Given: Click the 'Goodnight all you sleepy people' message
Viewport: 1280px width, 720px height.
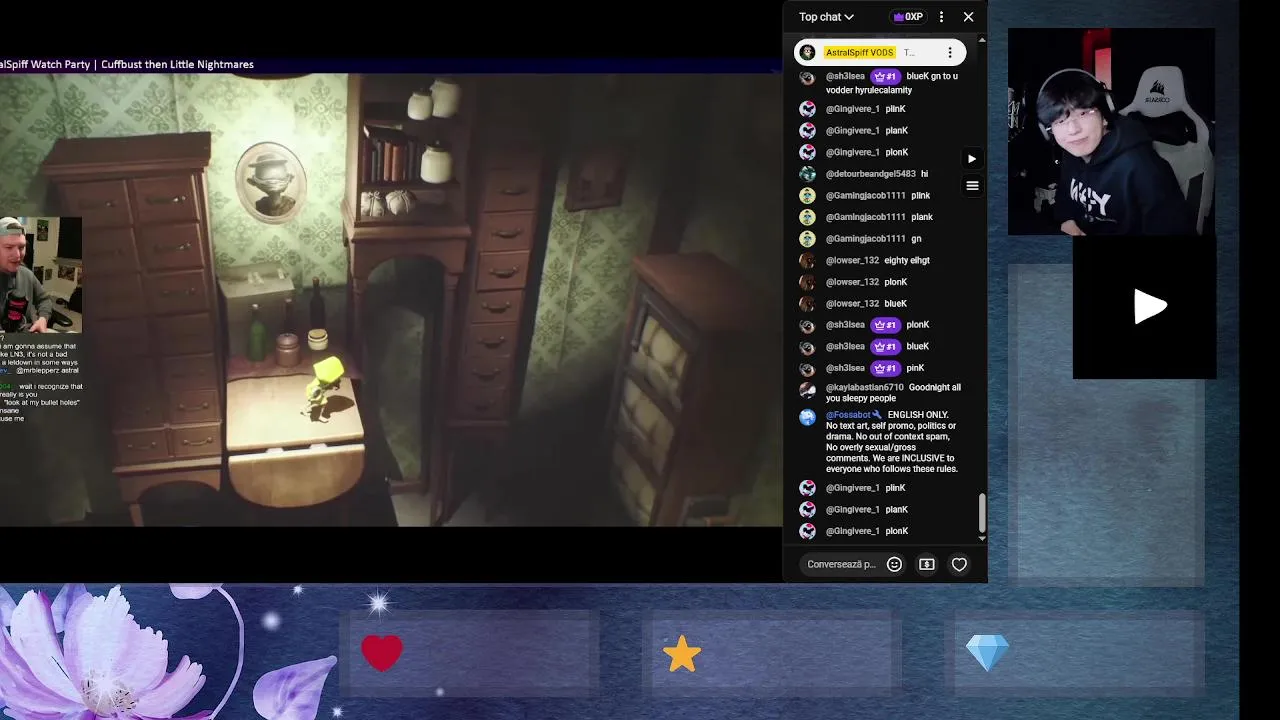Looking at the screenshot, I should (893, 393).
